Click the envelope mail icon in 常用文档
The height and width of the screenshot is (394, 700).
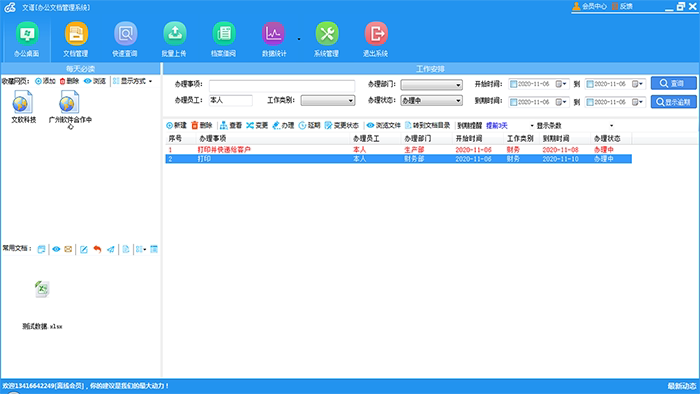68,249
